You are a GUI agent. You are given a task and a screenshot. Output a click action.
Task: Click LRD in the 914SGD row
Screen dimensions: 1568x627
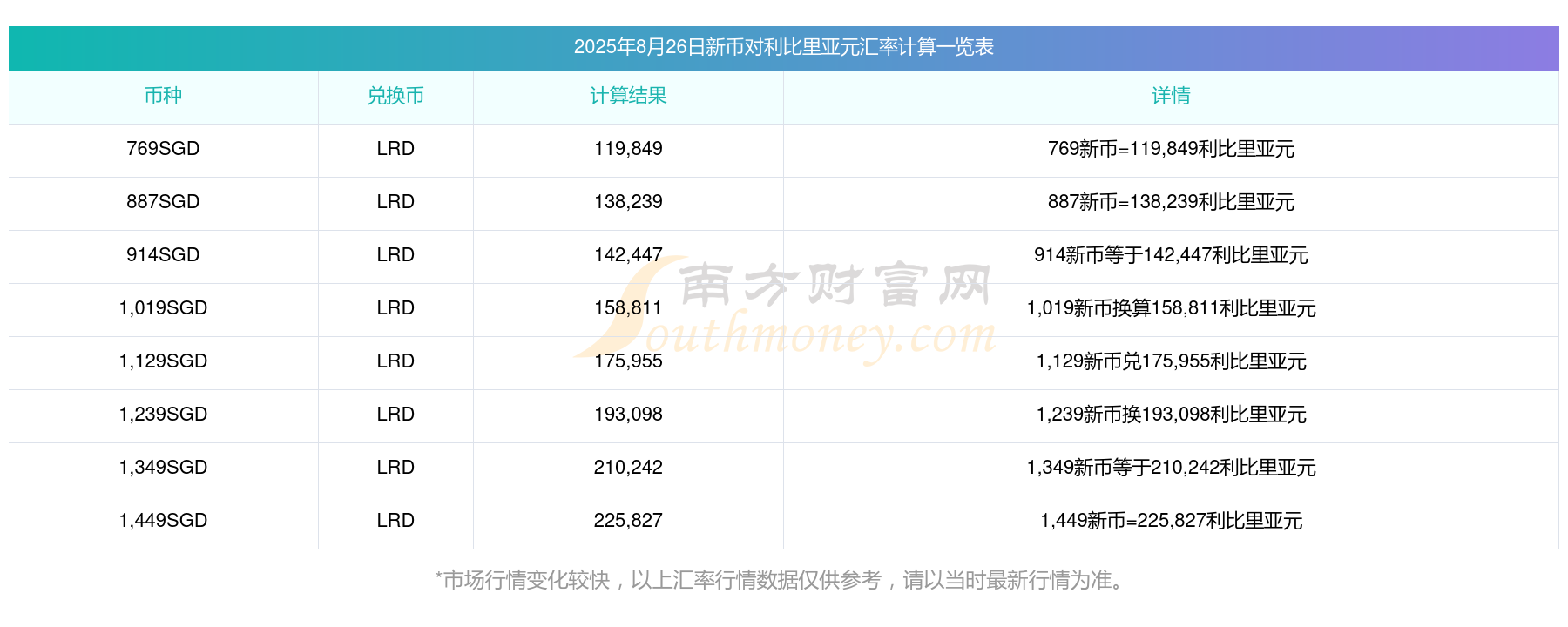point(395,255)
